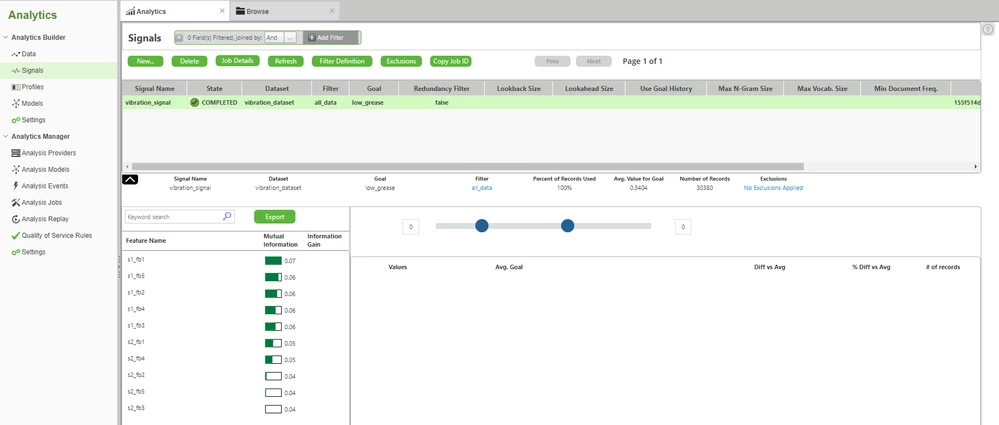Click the Exclusions button
The height and width of the screenshot is (425, 999).
401,61
